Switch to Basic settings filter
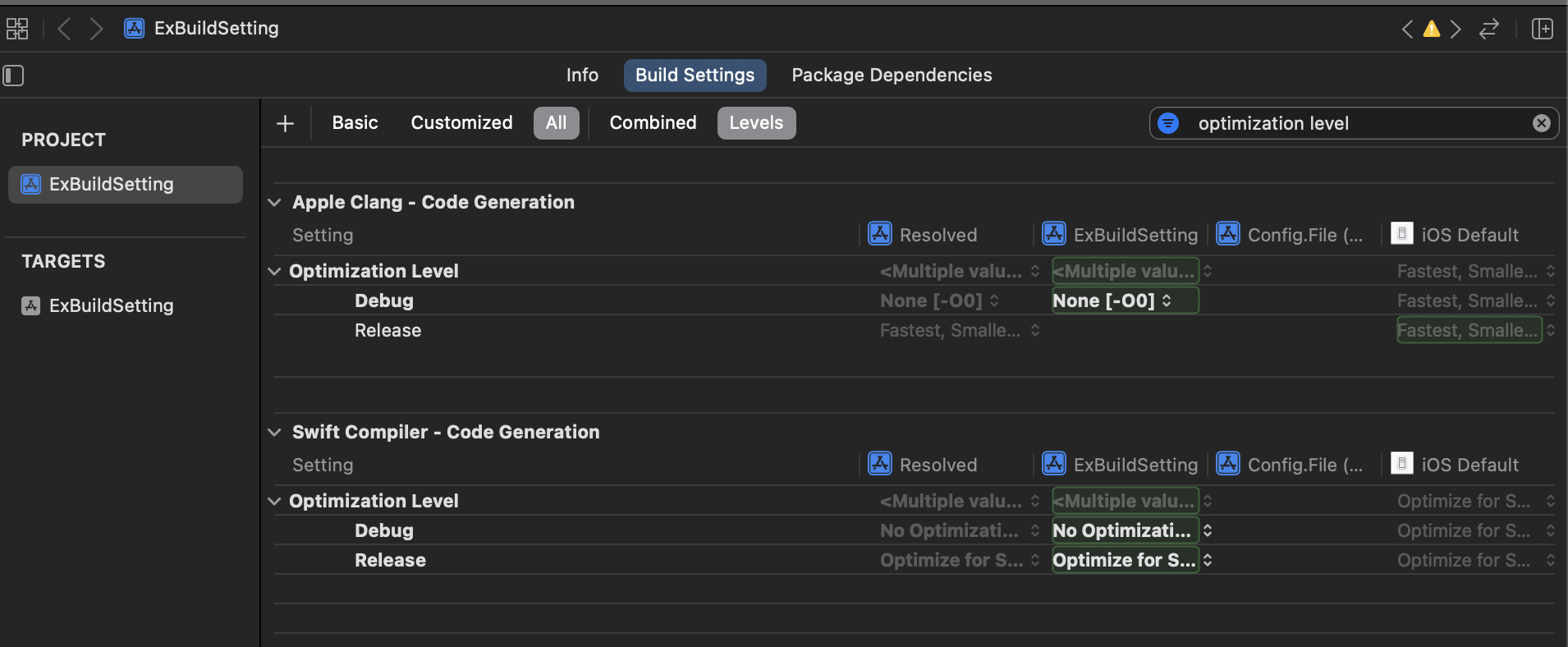Image resolution: width=1568 pixels, height=647 pixels. (355, 123)
